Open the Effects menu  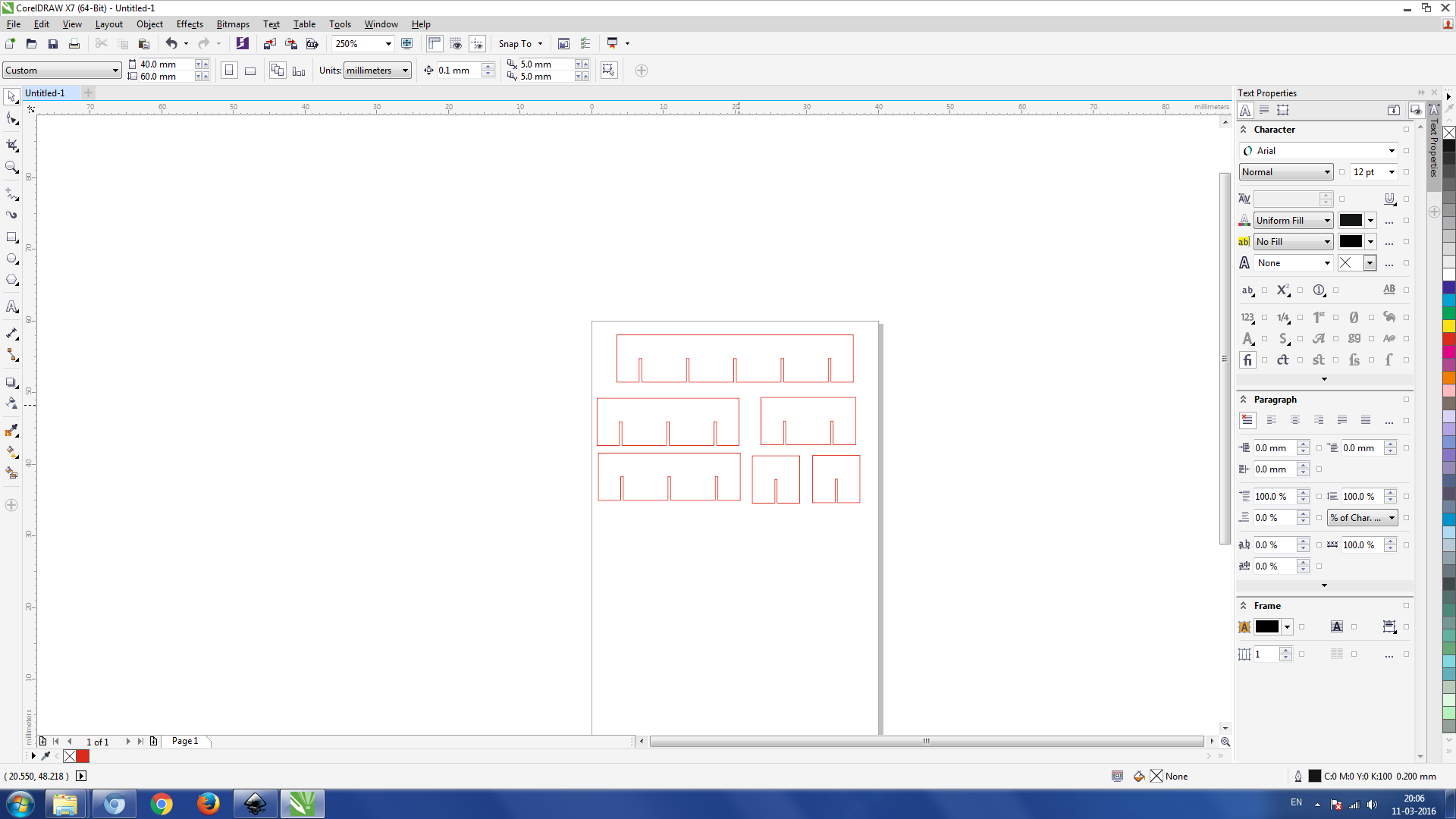coord(190,24)
